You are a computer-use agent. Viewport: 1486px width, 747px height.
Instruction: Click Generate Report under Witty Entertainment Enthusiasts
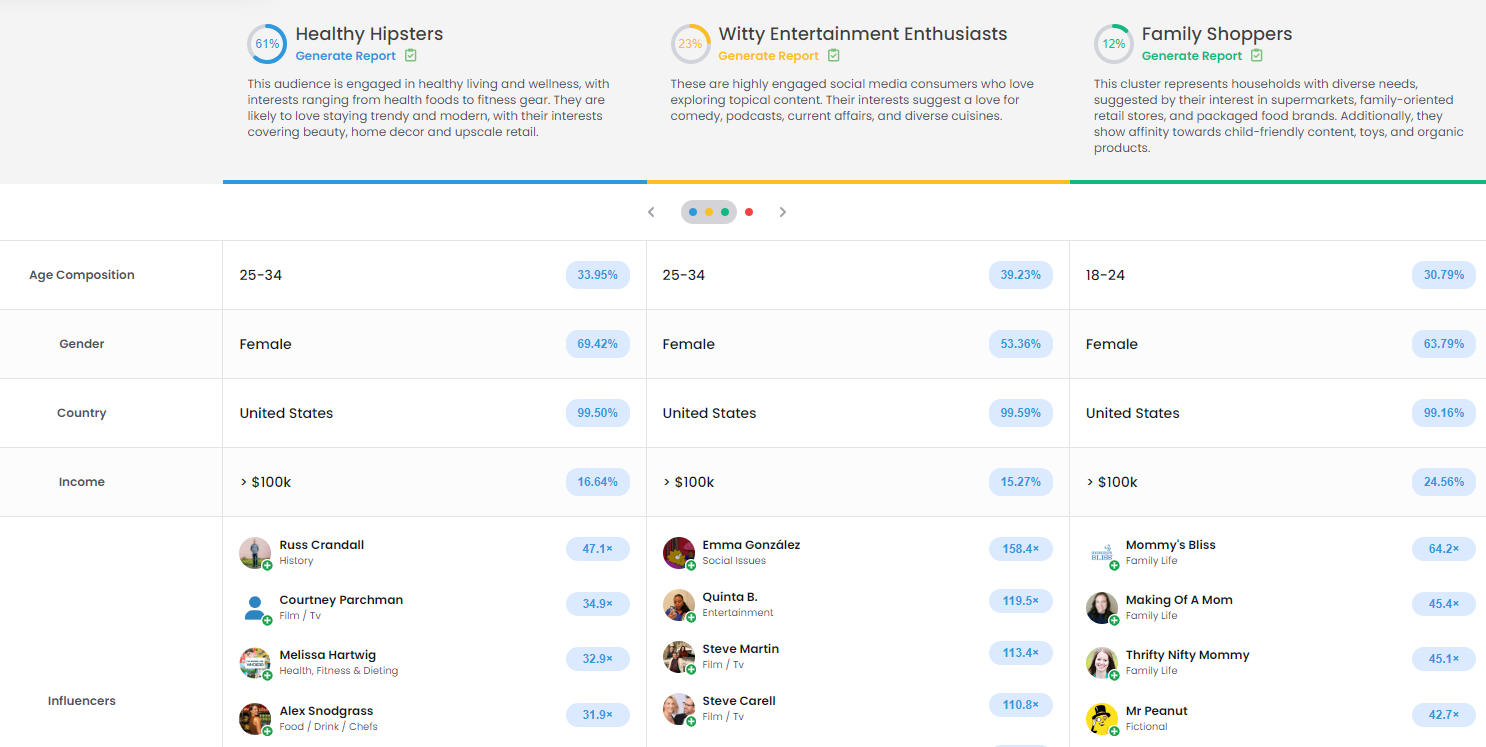click(768, 56)
